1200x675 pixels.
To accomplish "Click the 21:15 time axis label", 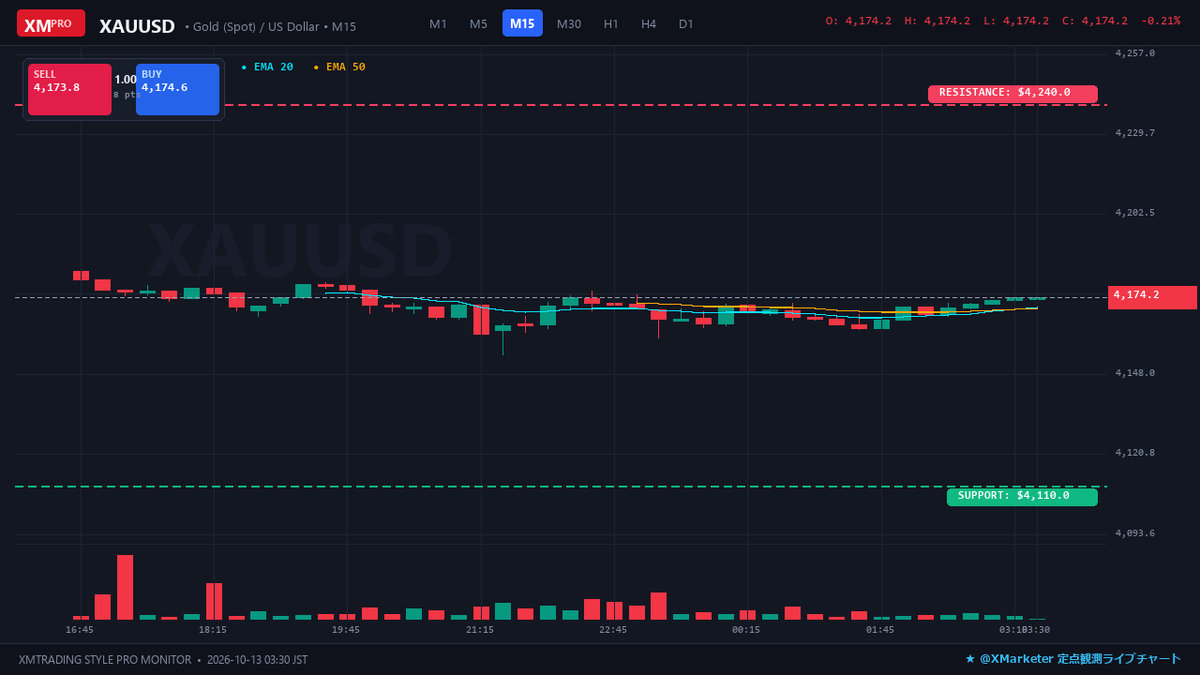I will 480,630.
